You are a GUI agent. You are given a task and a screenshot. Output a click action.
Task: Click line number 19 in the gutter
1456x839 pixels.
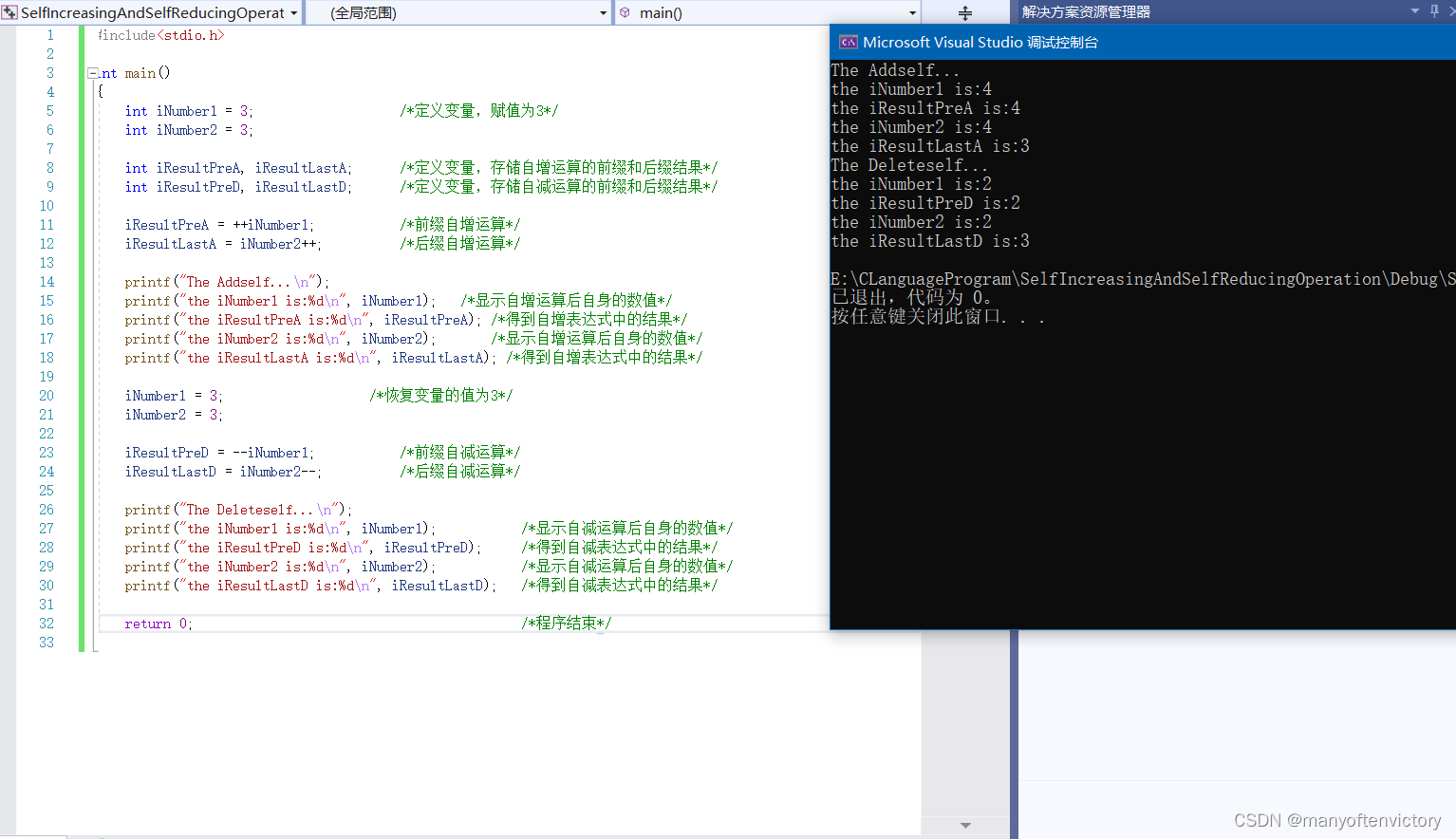47,377
